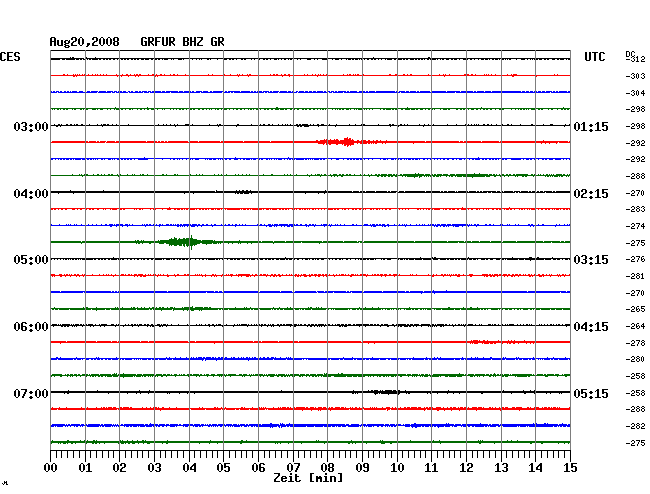Screen dimensions: 650x494
Task: Select the 05:00 local time label
Action: [31, 260]
